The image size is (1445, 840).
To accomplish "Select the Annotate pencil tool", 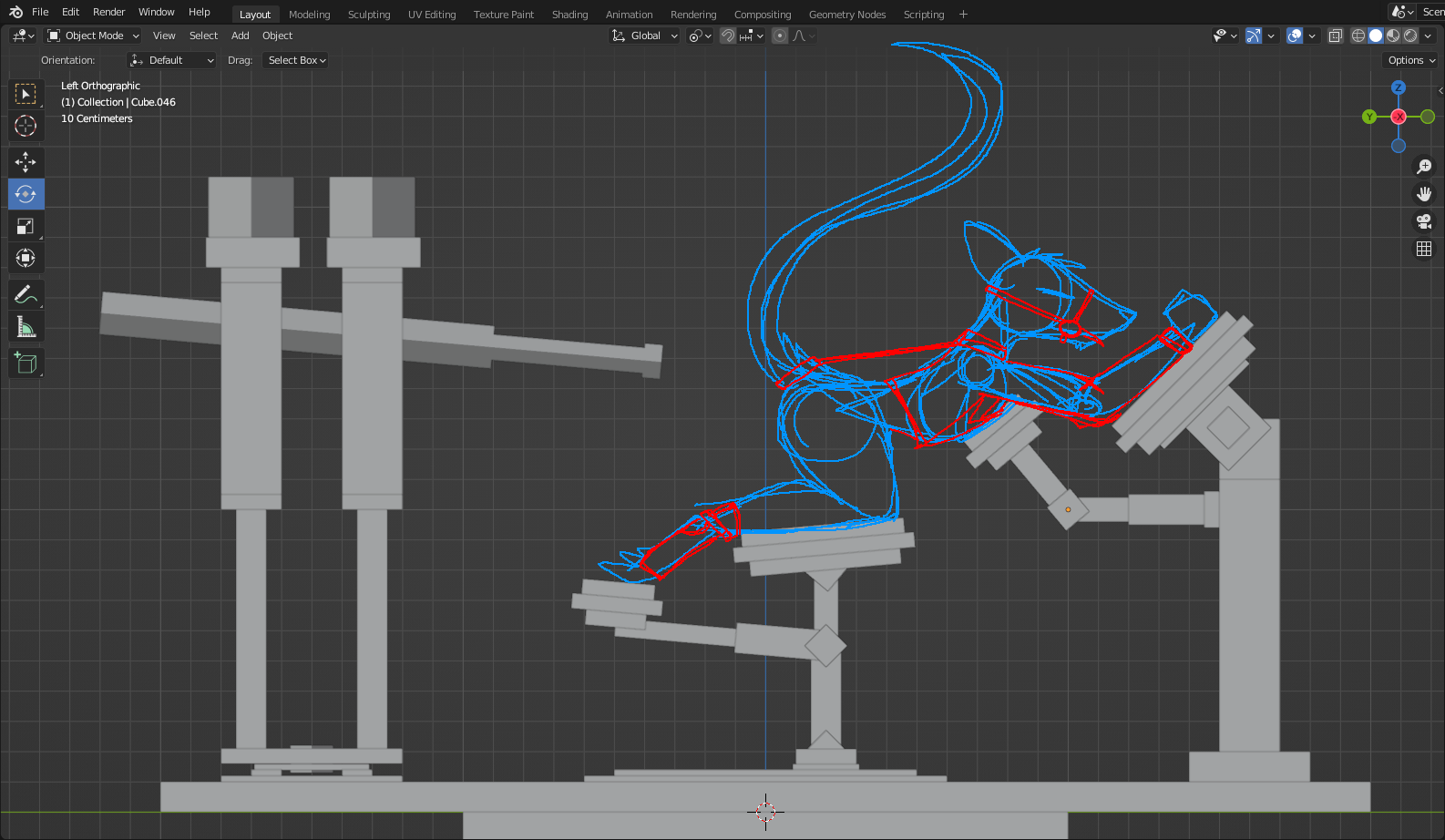I will coord(26,294).
